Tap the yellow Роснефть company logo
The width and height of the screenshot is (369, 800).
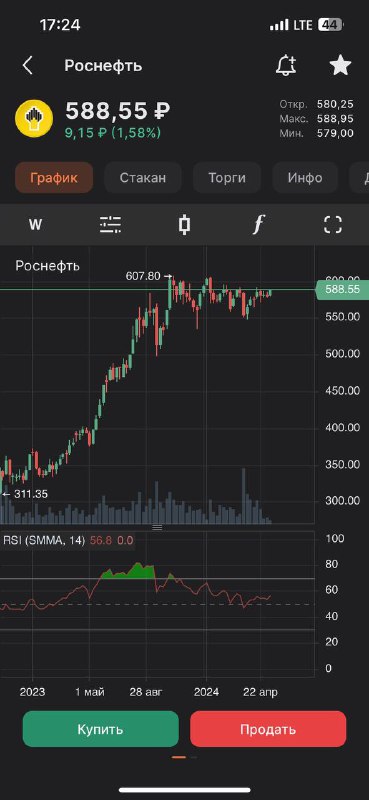point(34,118)
